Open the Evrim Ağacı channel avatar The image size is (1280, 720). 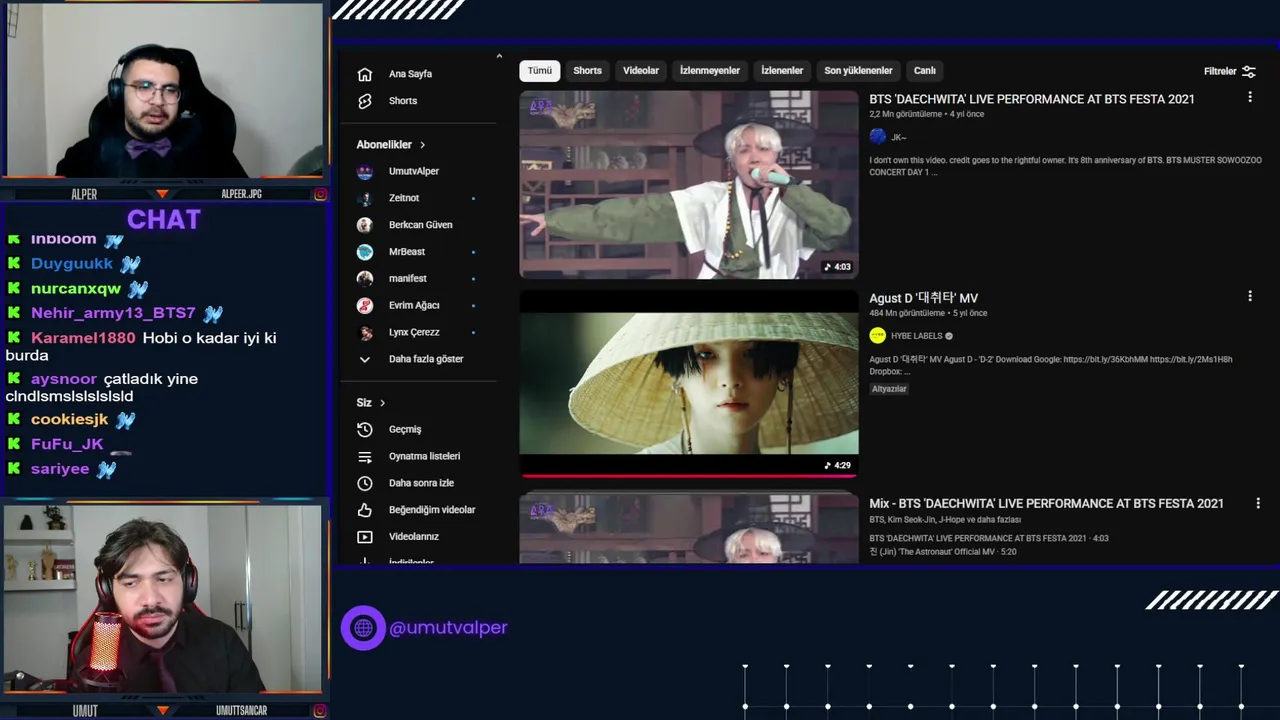pyautogui.click(x=365, y=305)
